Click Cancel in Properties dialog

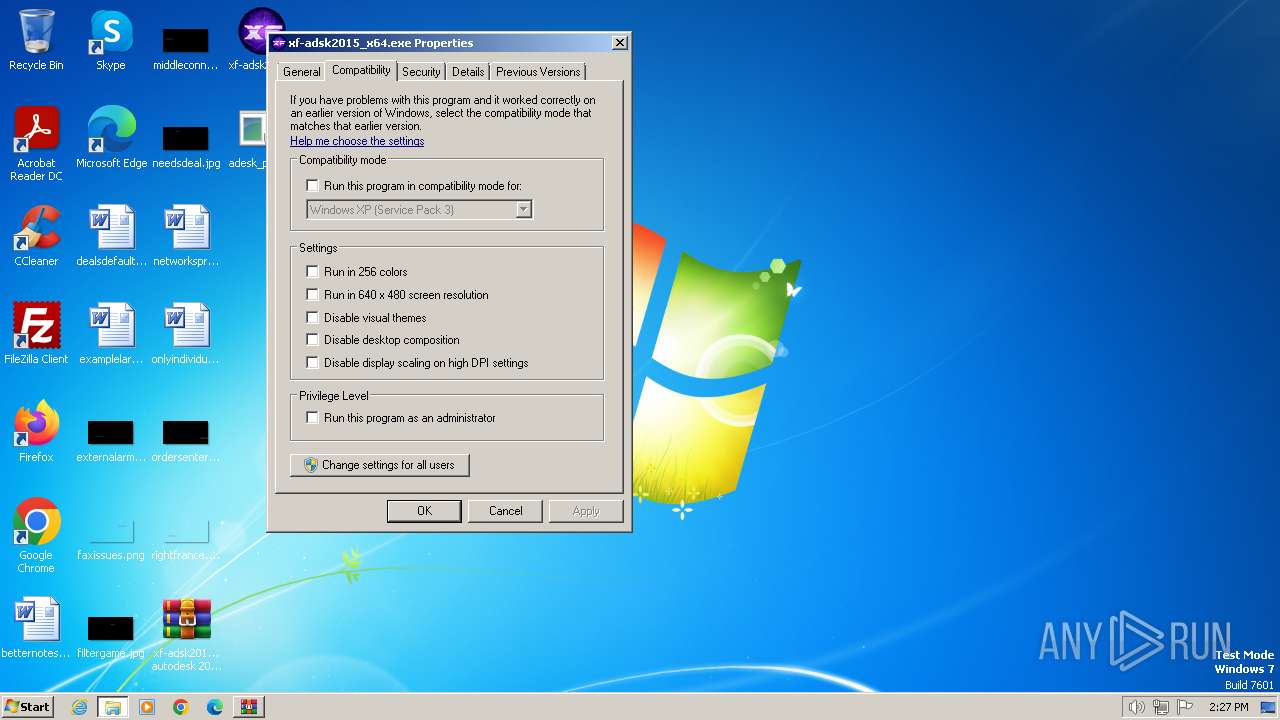click(506, 511)
